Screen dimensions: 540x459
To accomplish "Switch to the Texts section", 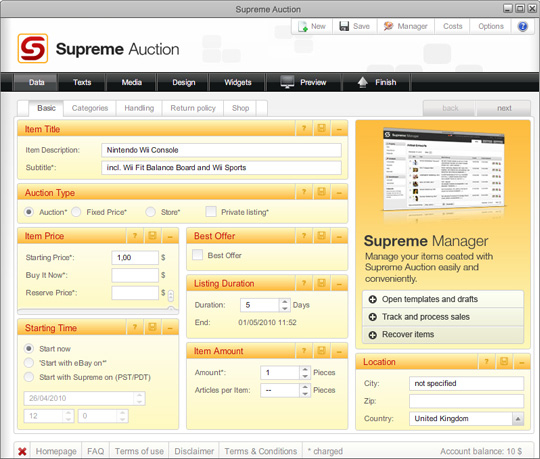I will (82, 82).
